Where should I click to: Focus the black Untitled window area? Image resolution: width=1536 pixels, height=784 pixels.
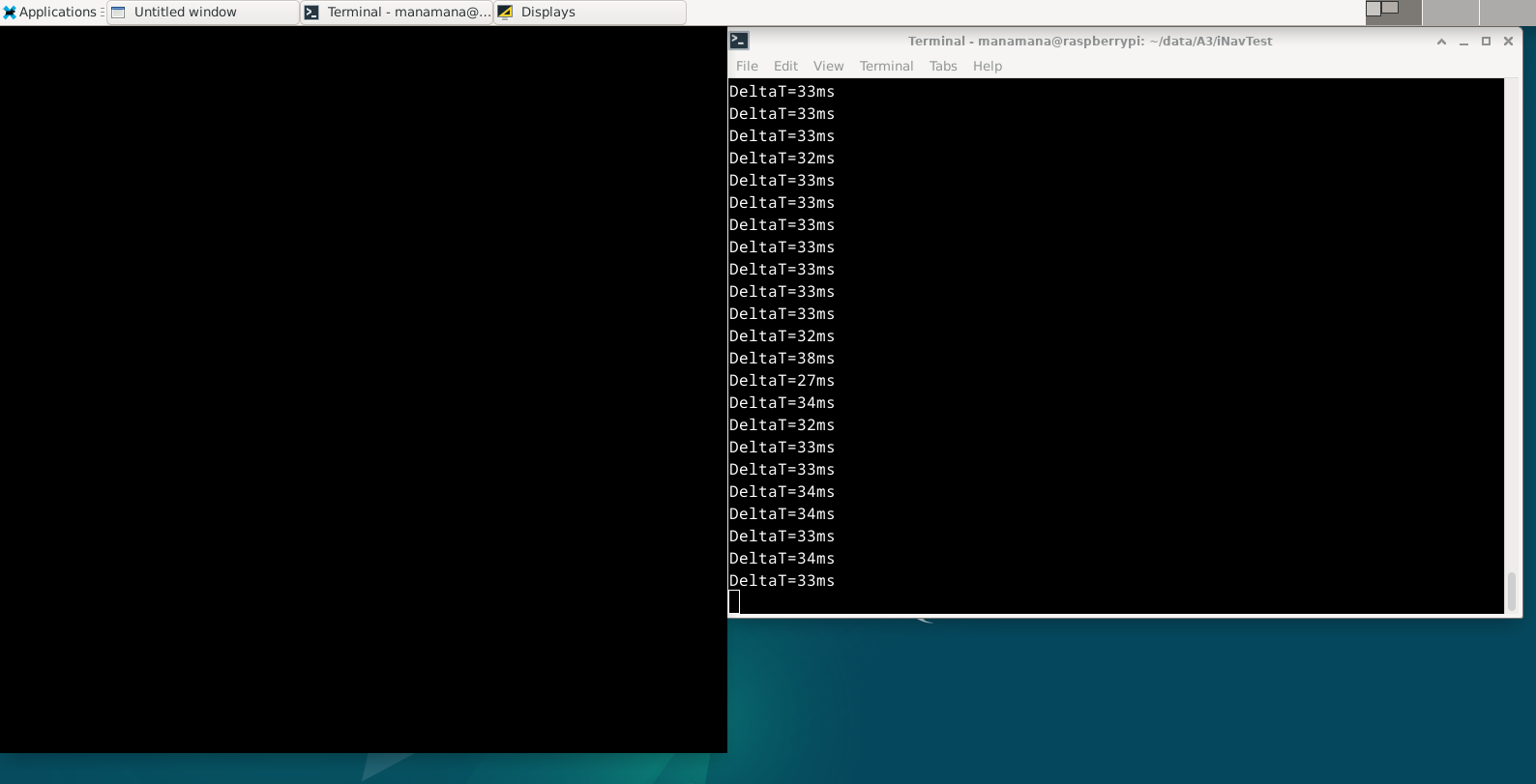click(363, 387)
